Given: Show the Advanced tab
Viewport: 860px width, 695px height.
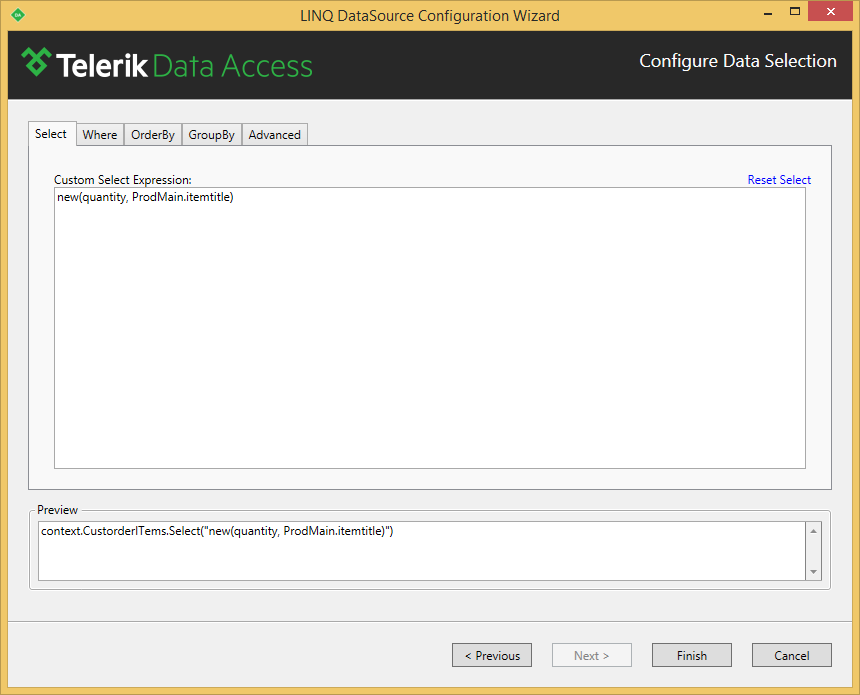Looking at the screenshot, I should pos(275,135).
